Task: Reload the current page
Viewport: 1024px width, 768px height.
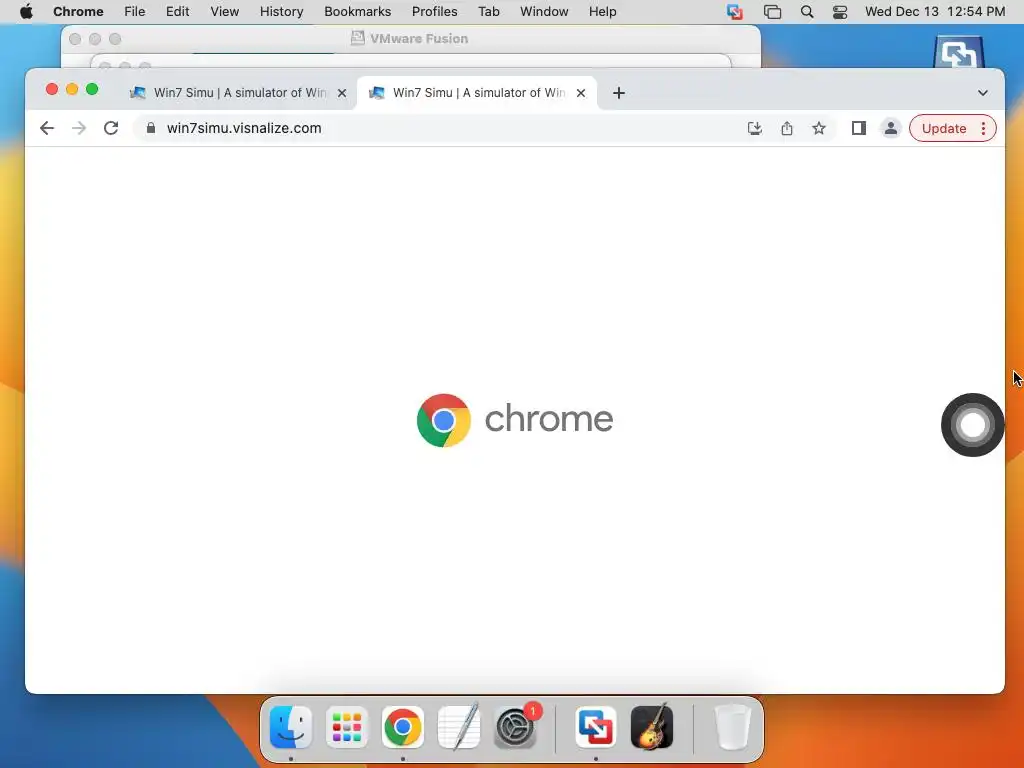Action: (x=111, y=128)
